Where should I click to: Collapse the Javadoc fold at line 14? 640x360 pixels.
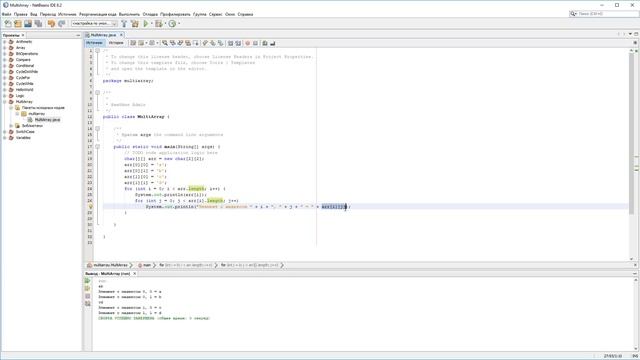pyautogui.click(x=98, y=129)
